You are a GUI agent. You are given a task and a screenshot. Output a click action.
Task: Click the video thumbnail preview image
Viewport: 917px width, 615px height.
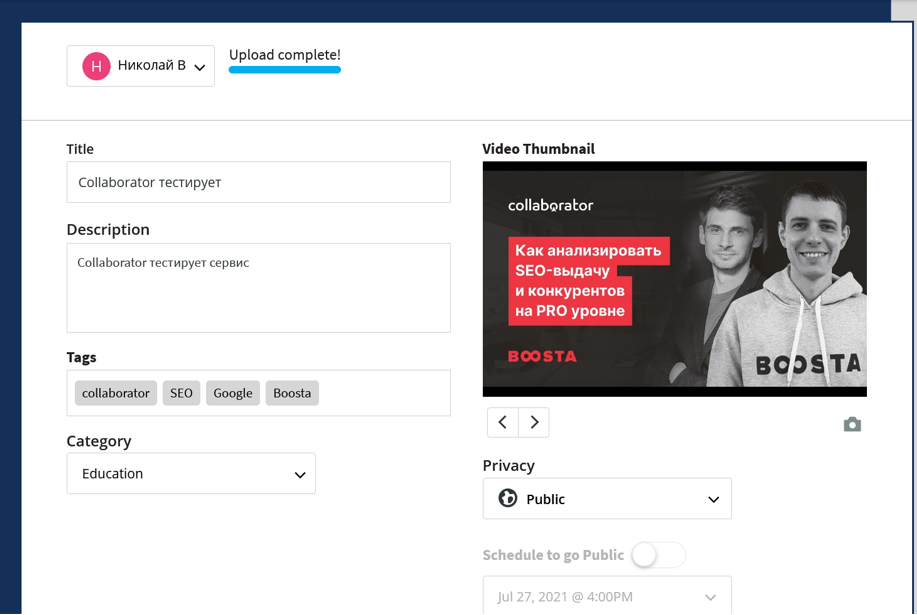(674, 278)
